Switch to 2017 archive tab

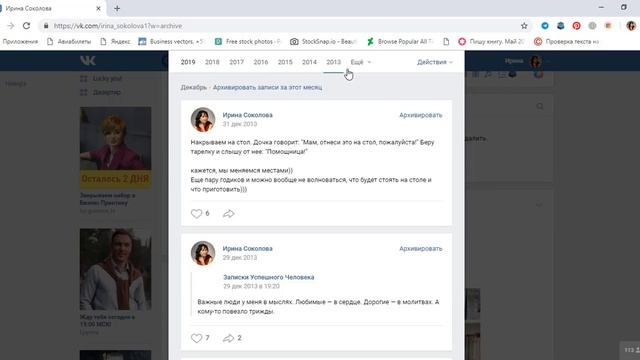pos(236,62)
